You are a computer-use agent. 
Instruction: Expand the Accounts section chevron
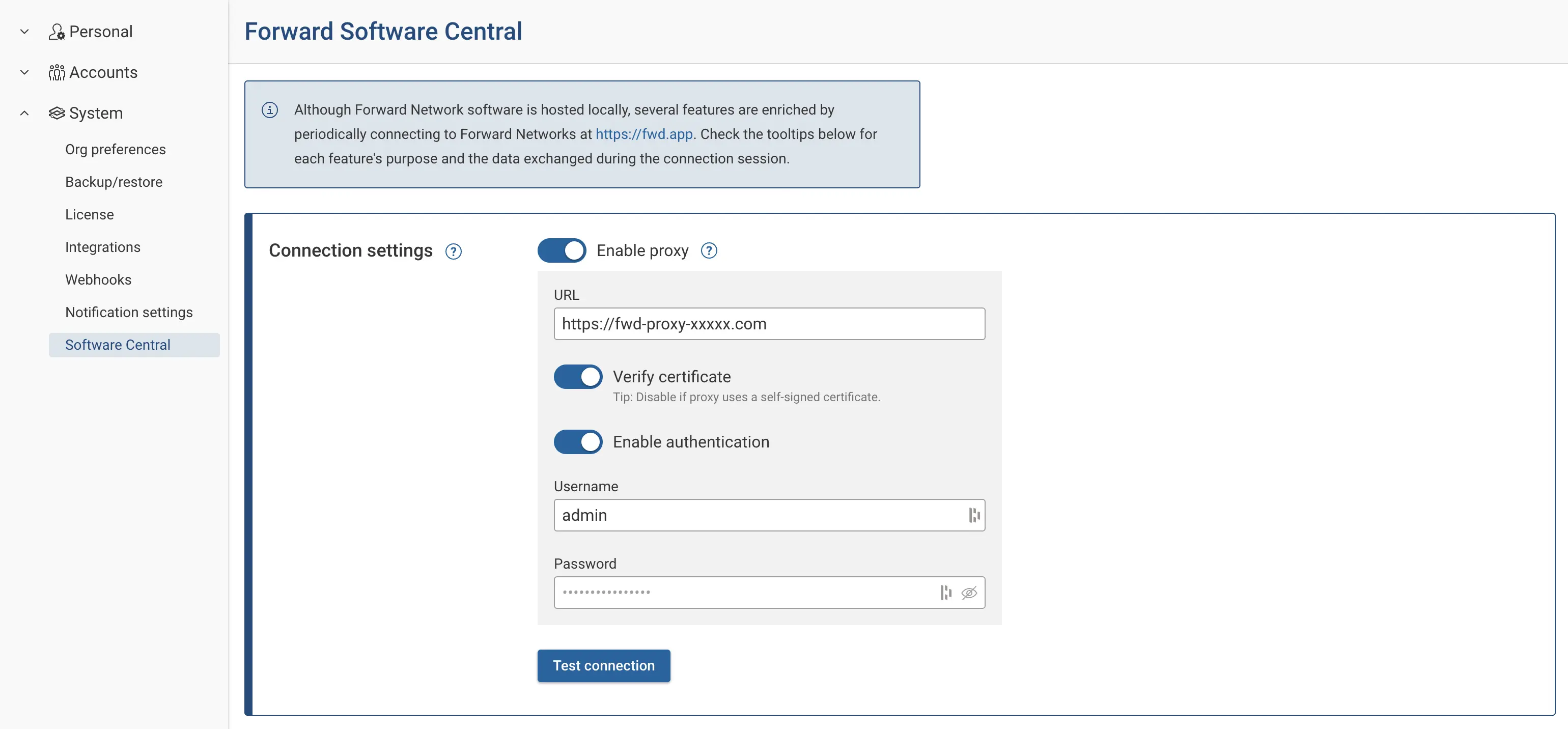24,72
